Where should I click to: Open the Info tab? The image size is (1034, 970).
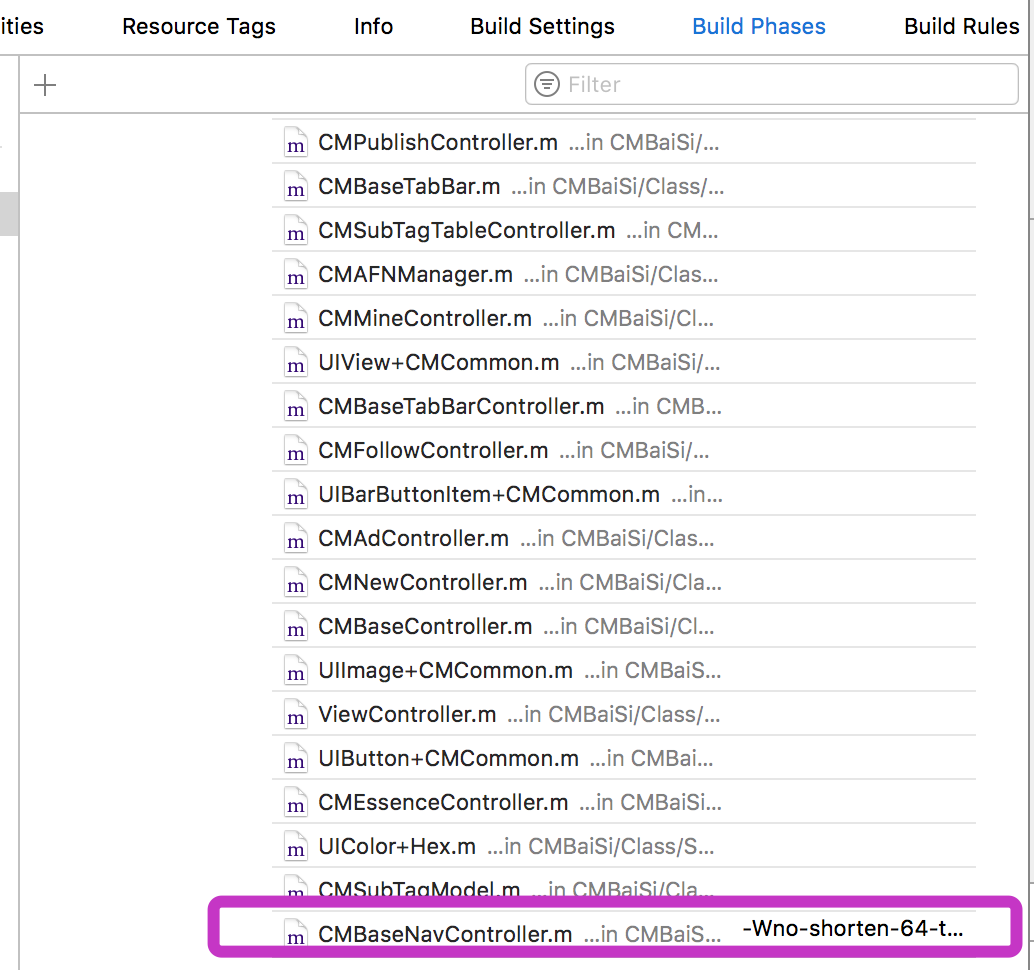coord(373,26)
